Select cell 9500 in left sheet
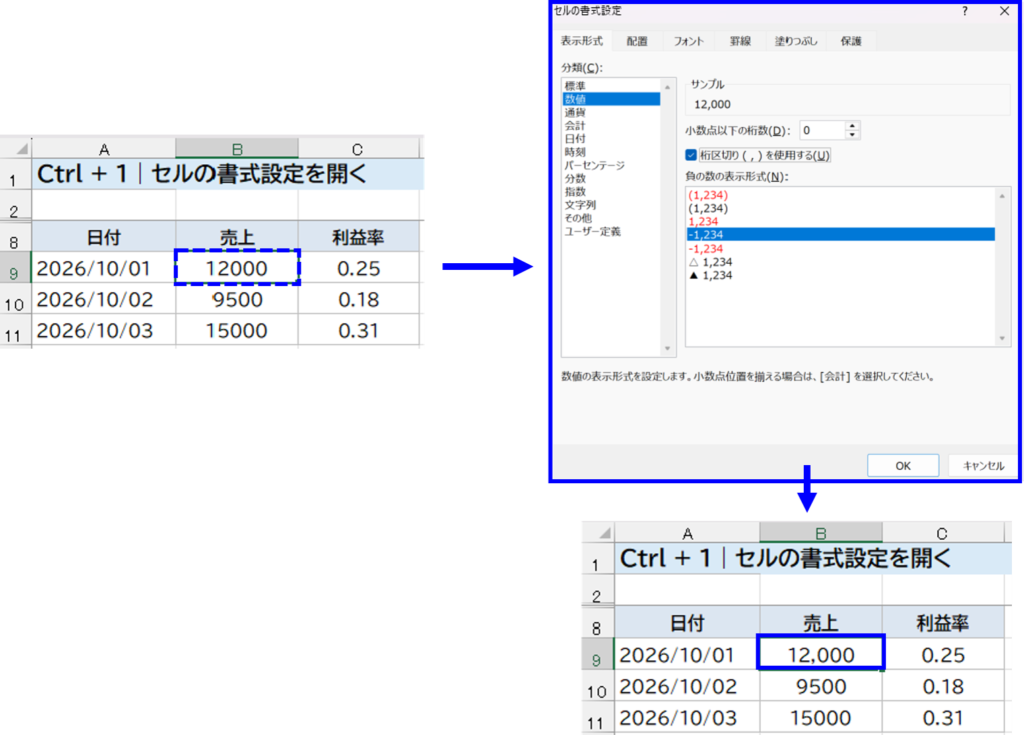The height and width of the screenshot is (735, 1024). click(x=237, y=299)
